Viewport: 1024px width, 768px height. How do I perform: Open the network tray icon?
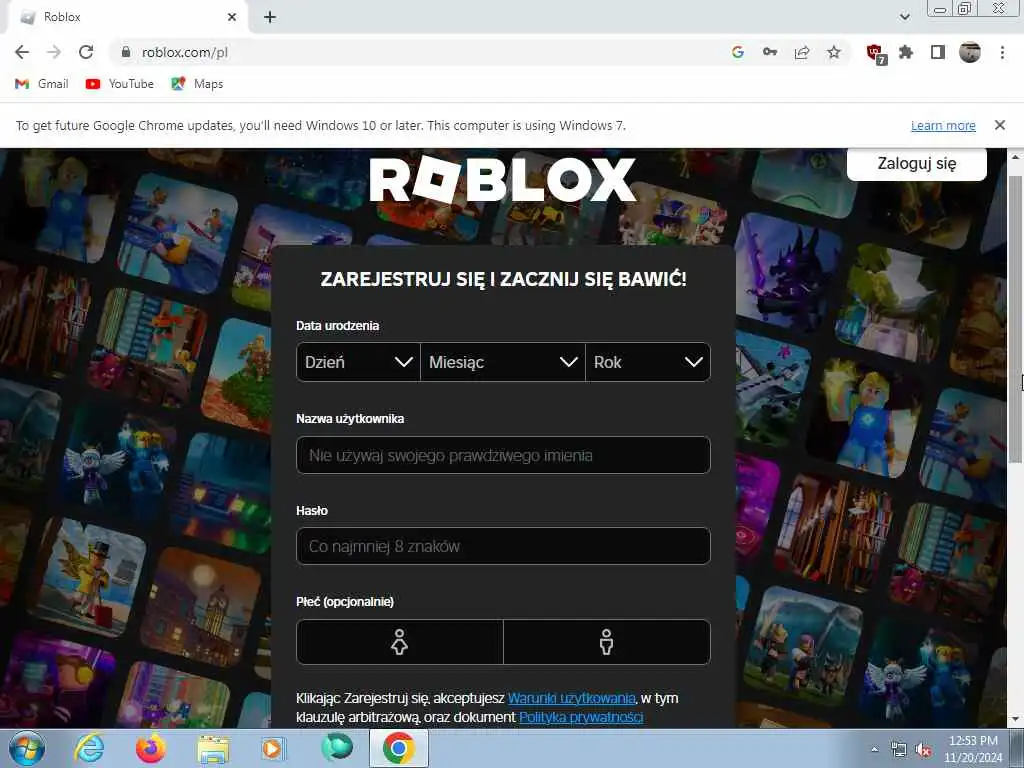click(x=899, y=750)
